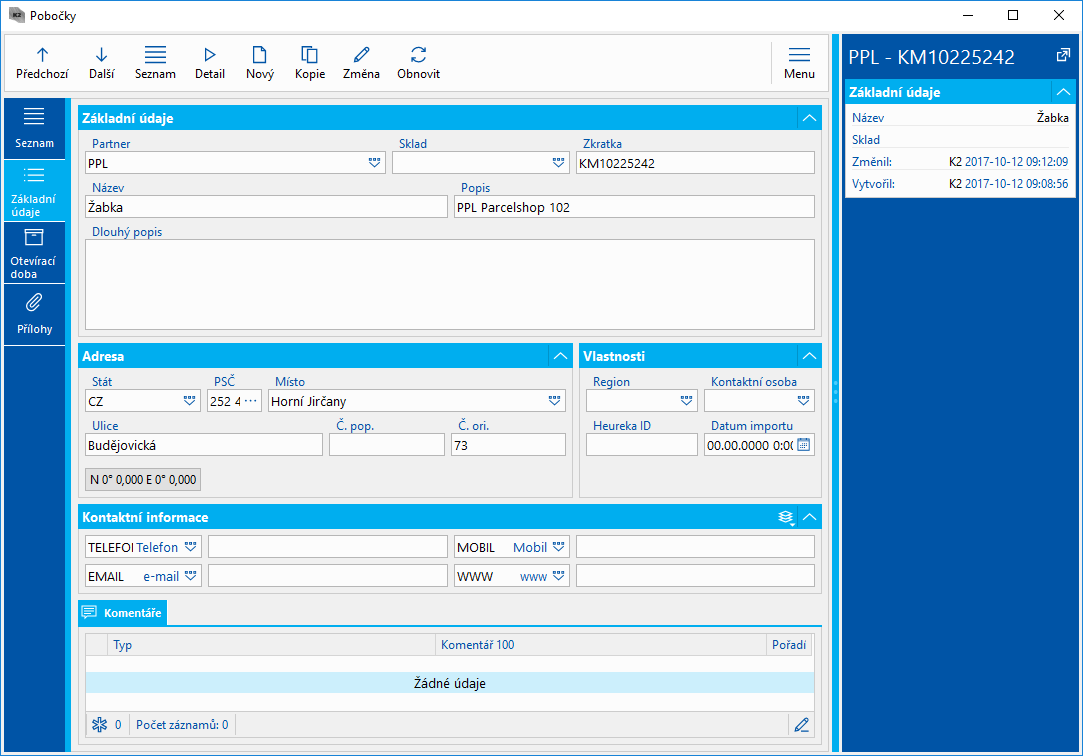Click into the Dlouhý popis text area
This screenshot has height=756, width=1083.
449,284
